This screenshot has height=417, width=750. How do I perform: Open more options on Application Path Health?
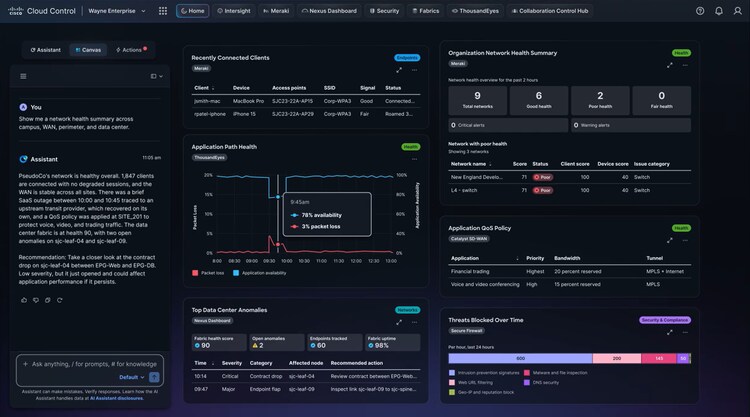coord(414,159)
